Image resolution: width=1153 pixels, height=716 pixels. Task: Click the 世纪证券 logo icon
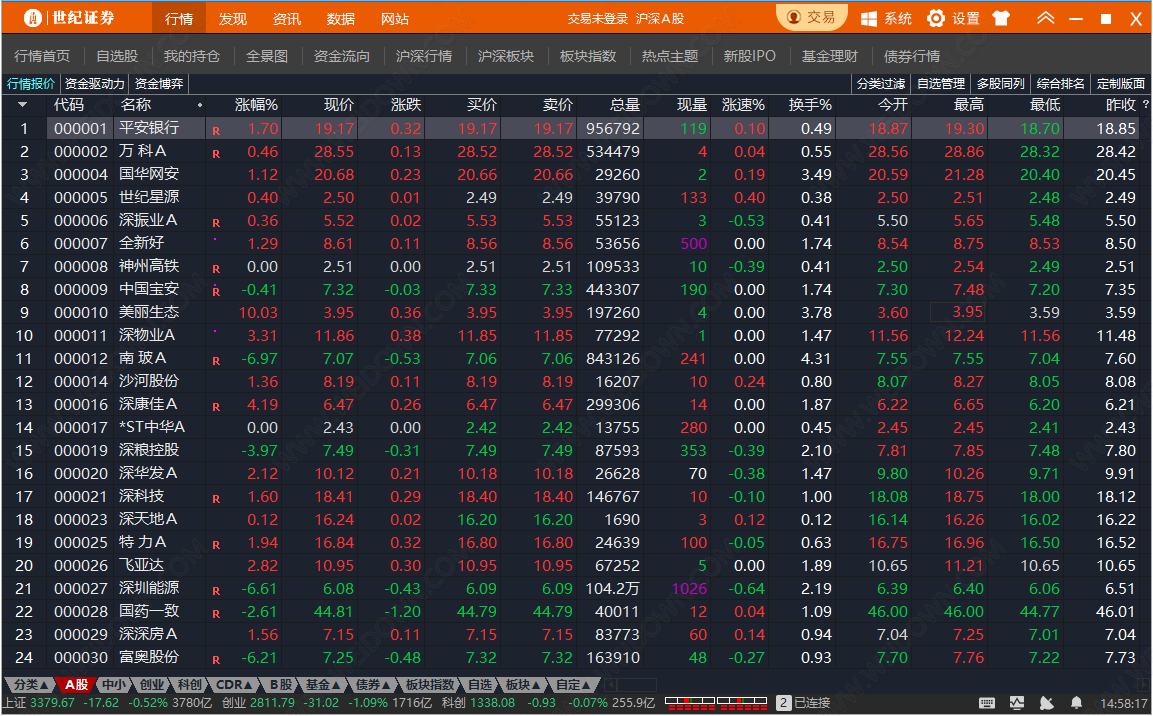coord(32,18)
